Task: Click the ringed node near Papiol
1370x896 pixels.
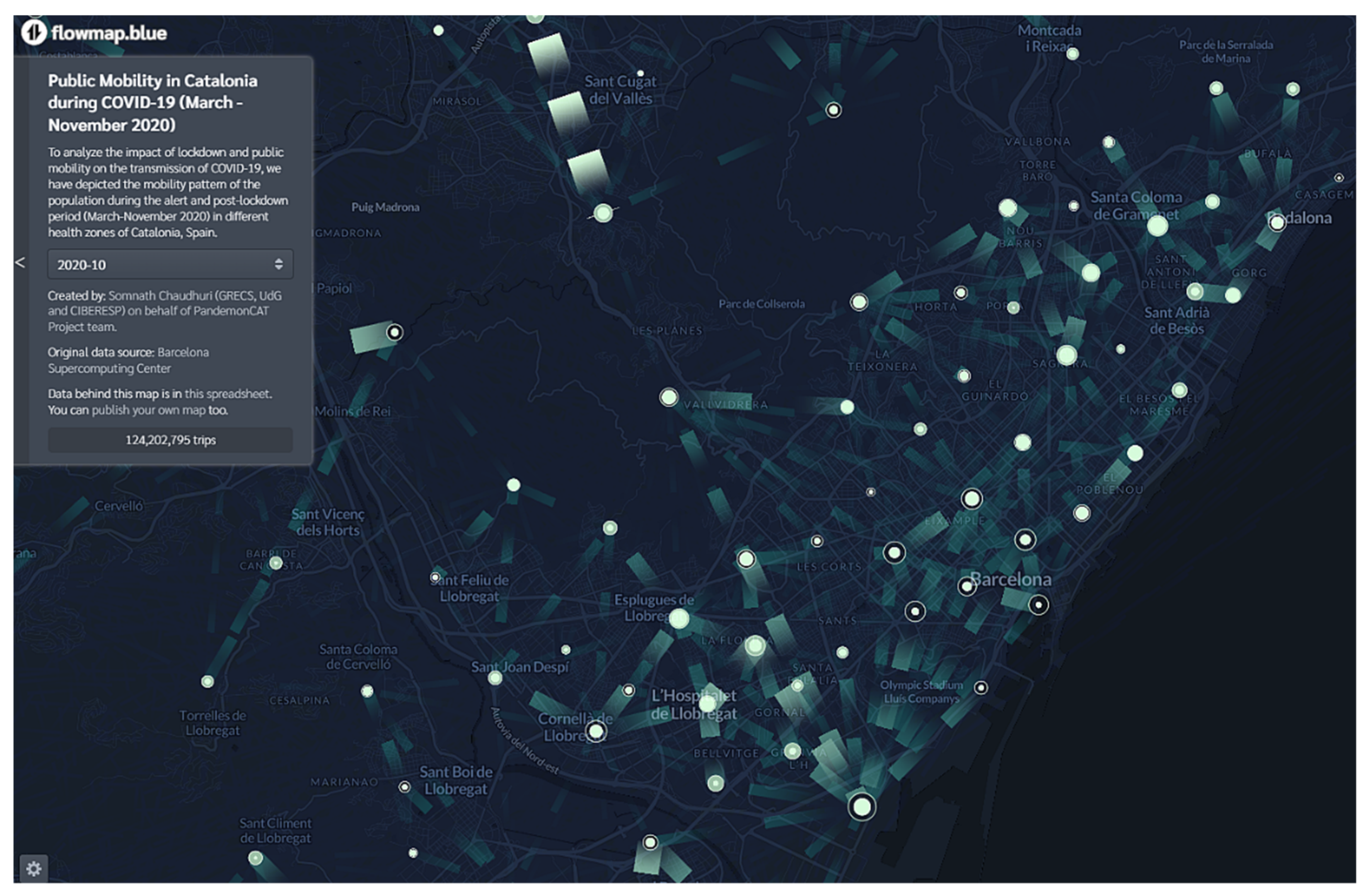Action: [394, 332]
